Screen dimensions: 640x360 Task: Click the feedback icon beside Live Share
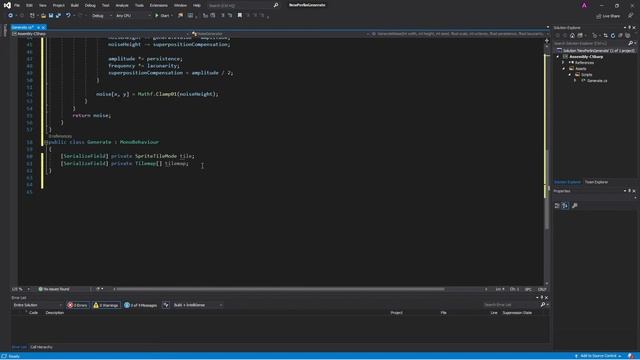[x=630, y=16]
